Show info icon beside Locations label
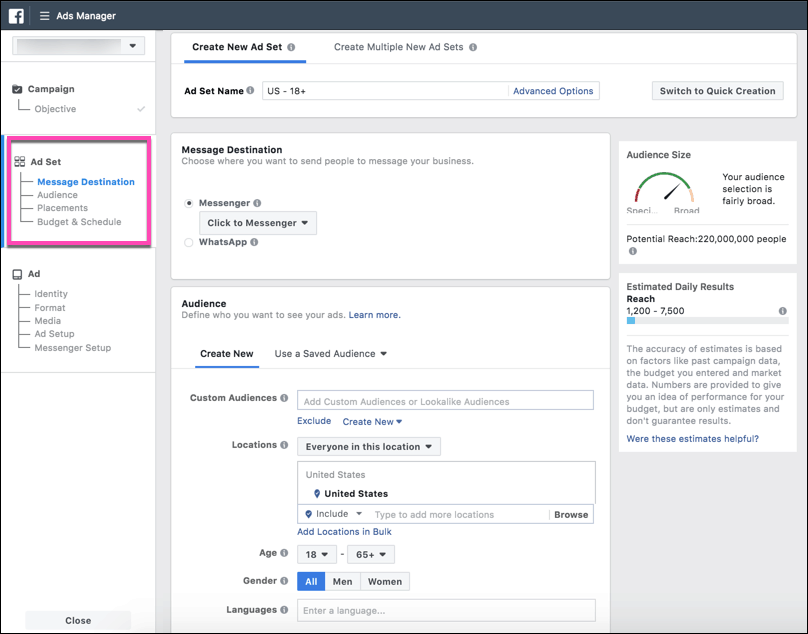 [284, 445]
